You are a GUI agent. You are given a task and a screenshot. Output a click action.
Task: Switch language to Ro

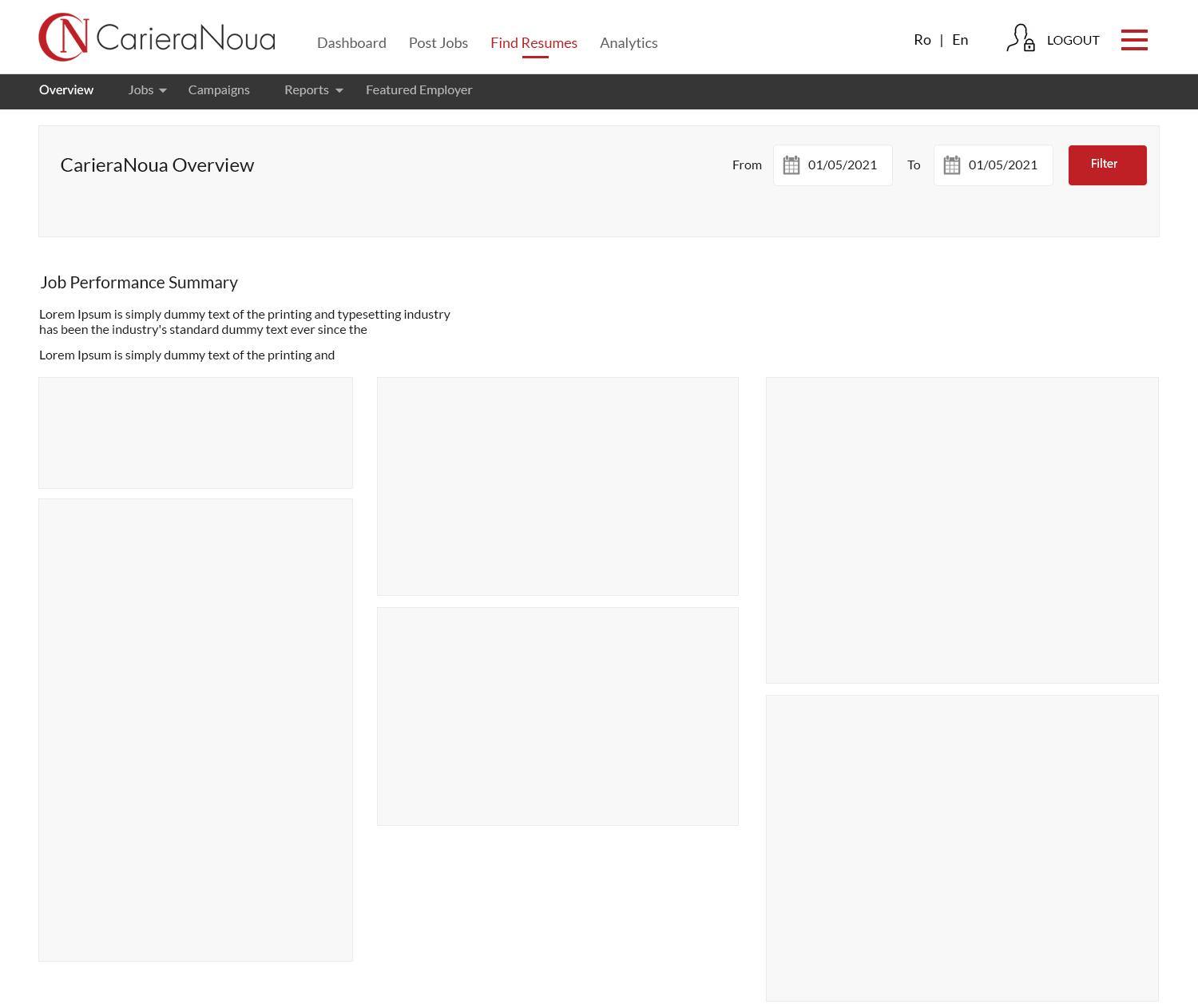coord(922,40)
